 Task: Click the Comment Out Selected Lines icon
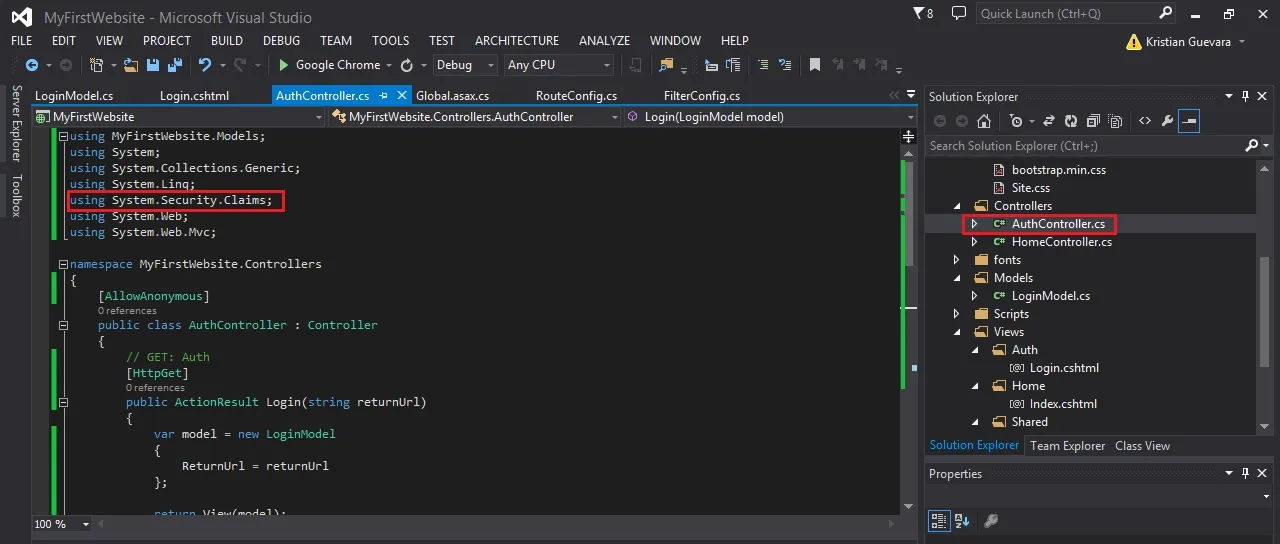click(x=763, y=65)
